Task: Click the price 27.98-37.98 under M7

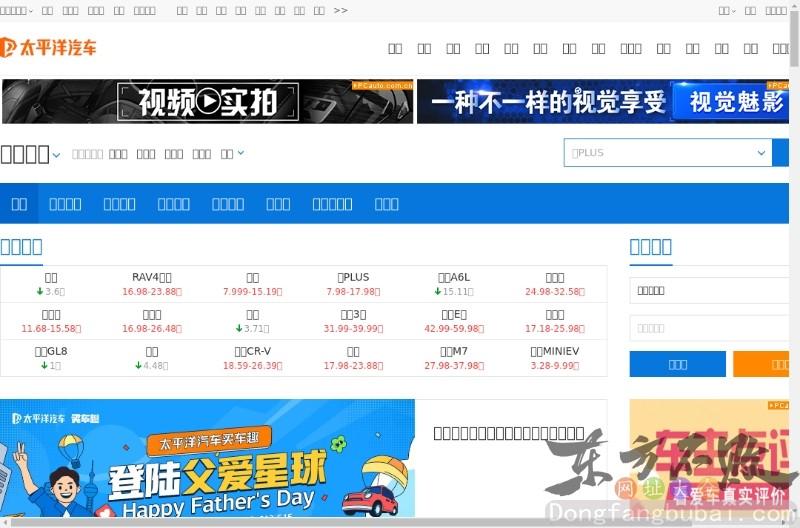Action: click(x=454, y=366)
